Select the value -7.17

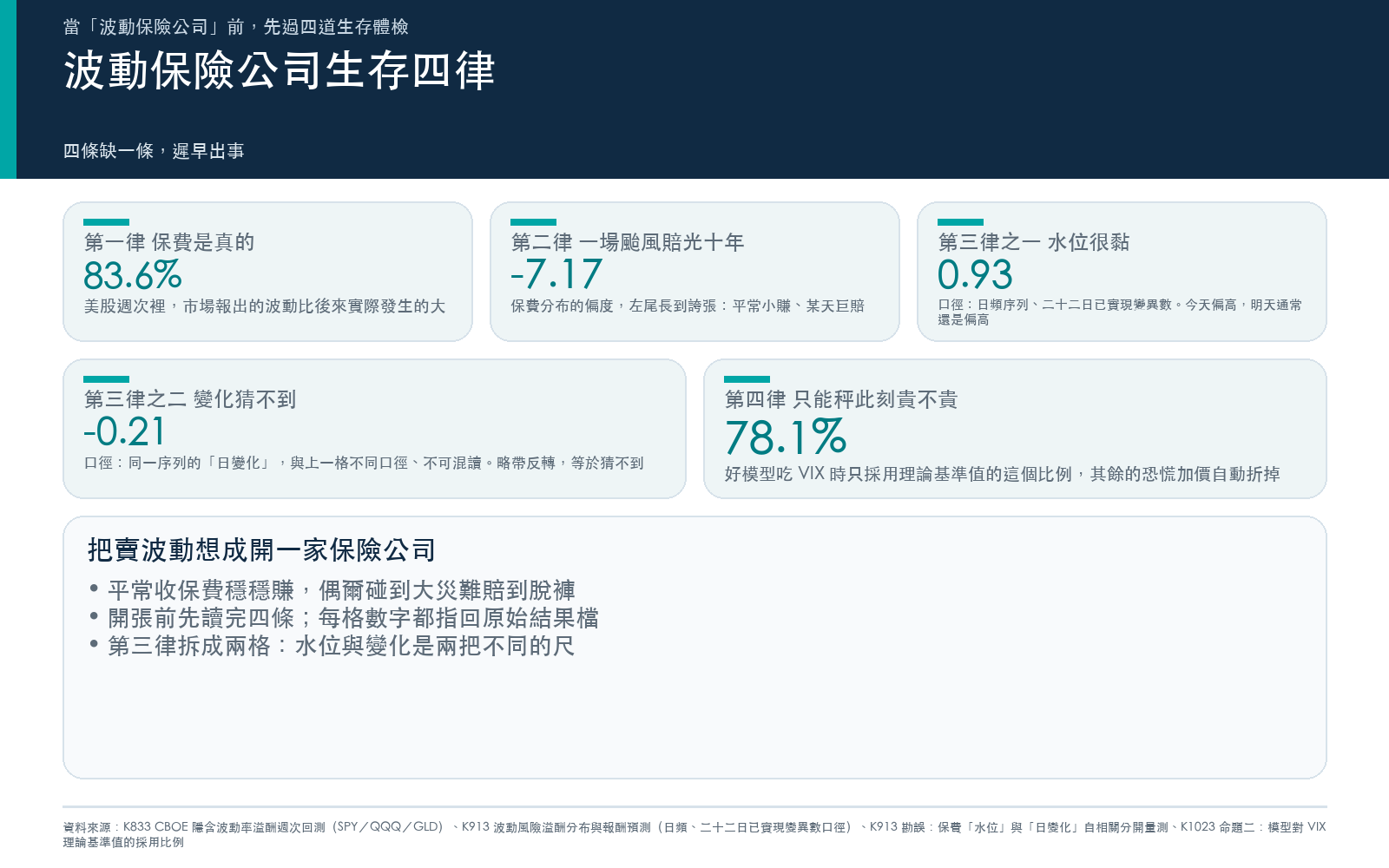pos(556,275)
